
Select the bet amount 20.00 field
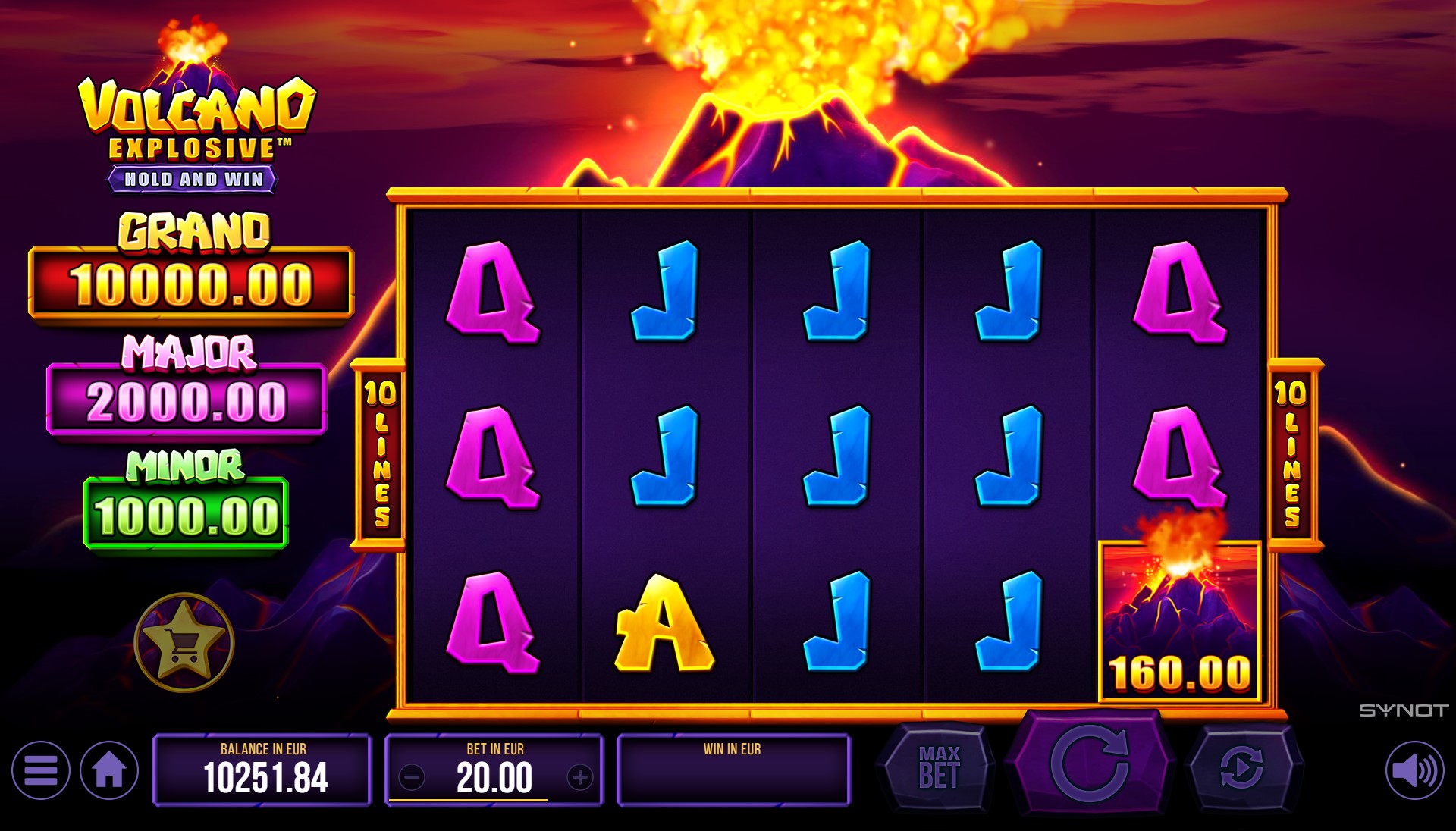pos(494,770)
